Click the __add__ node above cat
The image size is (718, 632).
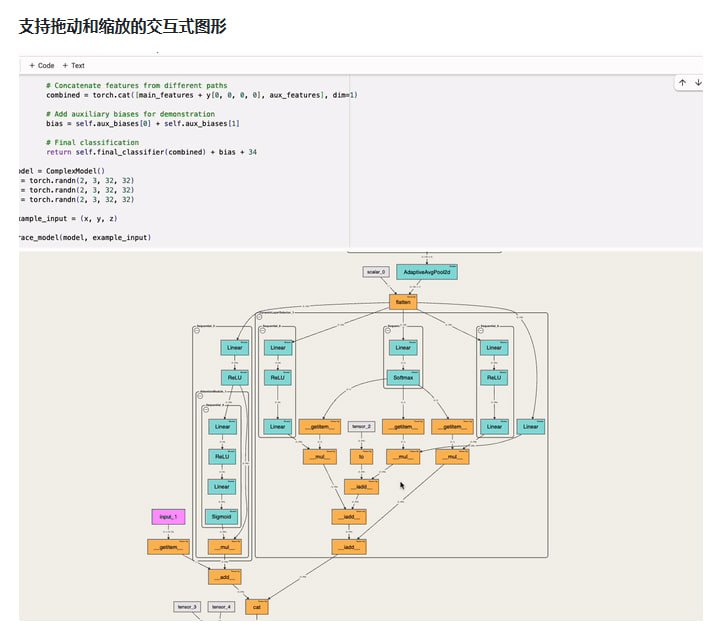[224, 577]
